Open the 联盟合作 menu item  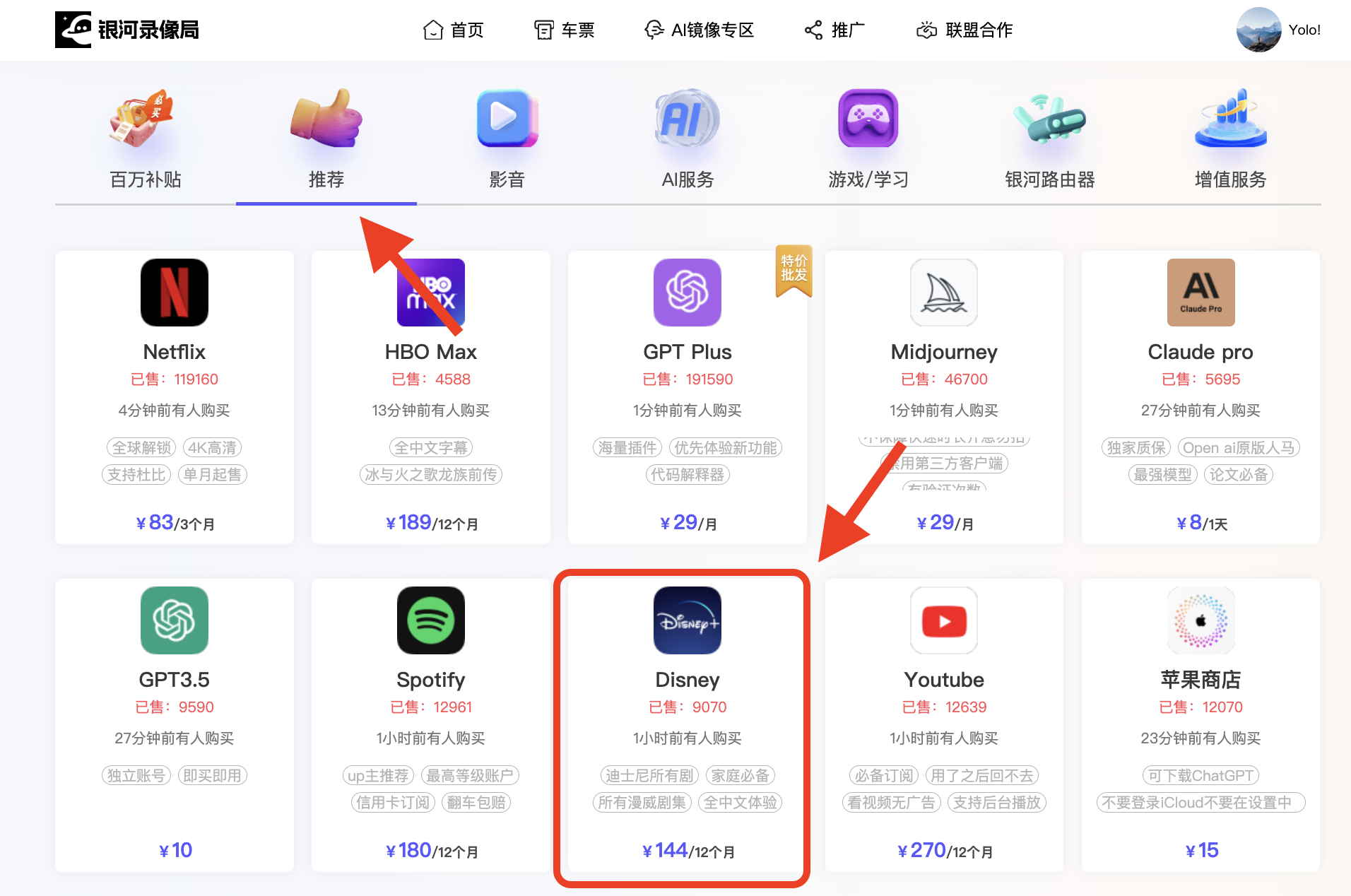pos(964,30)
